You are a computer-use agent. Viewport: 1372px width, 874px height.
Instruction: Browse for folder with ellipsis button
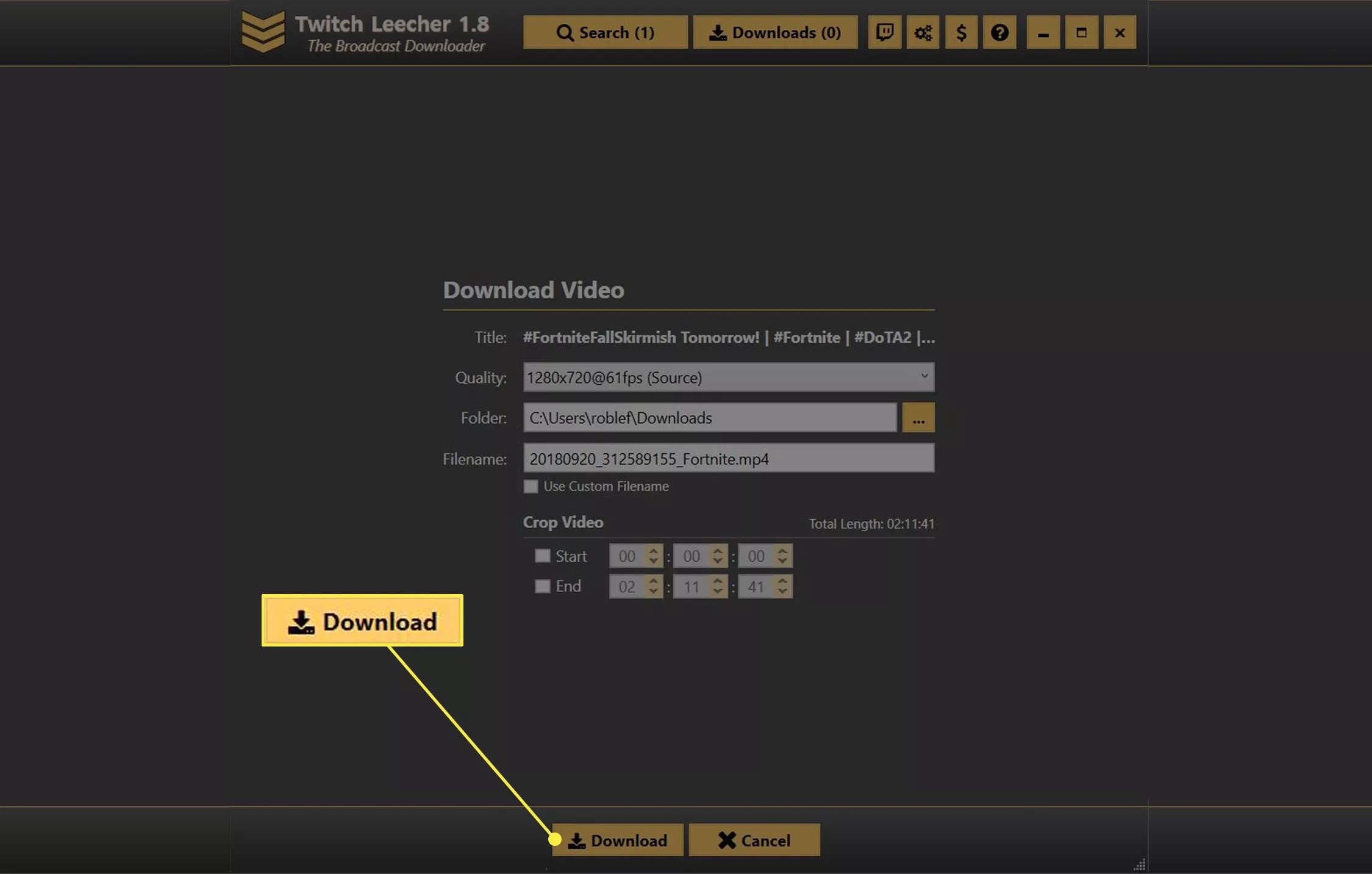click(918, 418)
